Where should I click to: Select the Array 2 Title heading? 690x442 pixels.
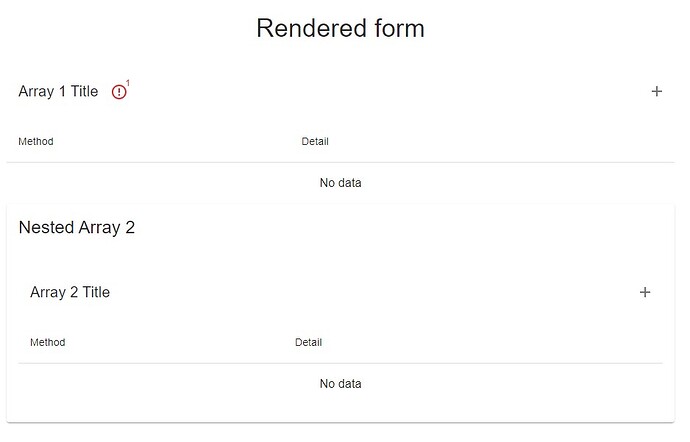pos(70,292)
